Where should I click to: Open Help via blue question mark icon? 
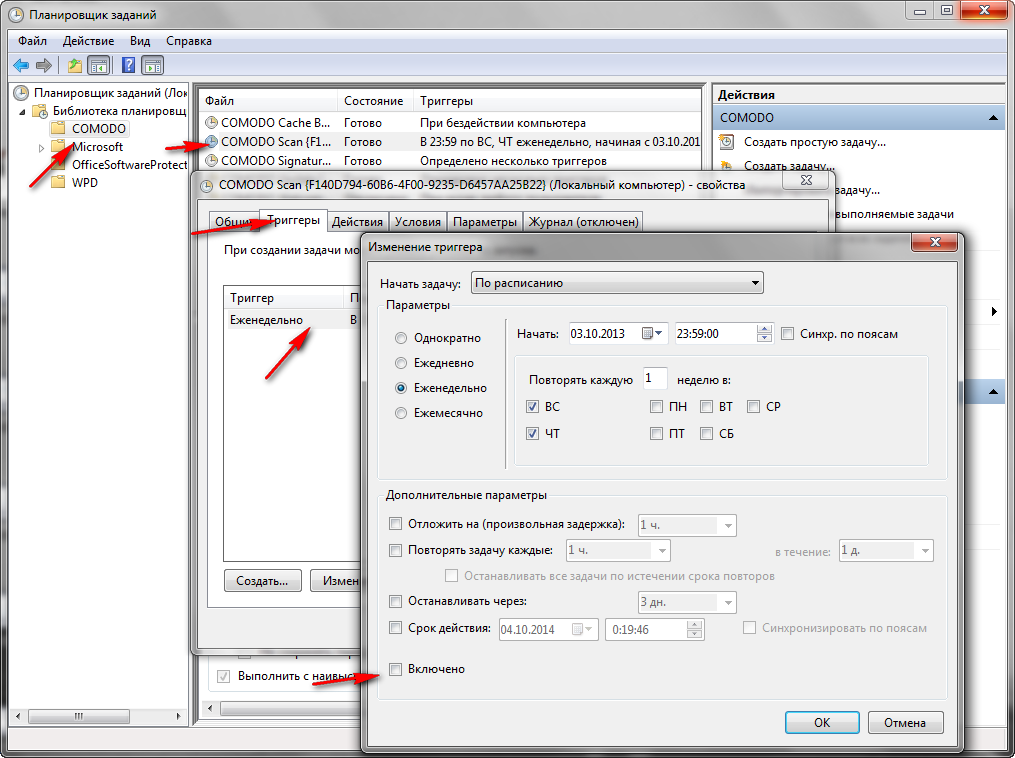(x=129, y=65)
